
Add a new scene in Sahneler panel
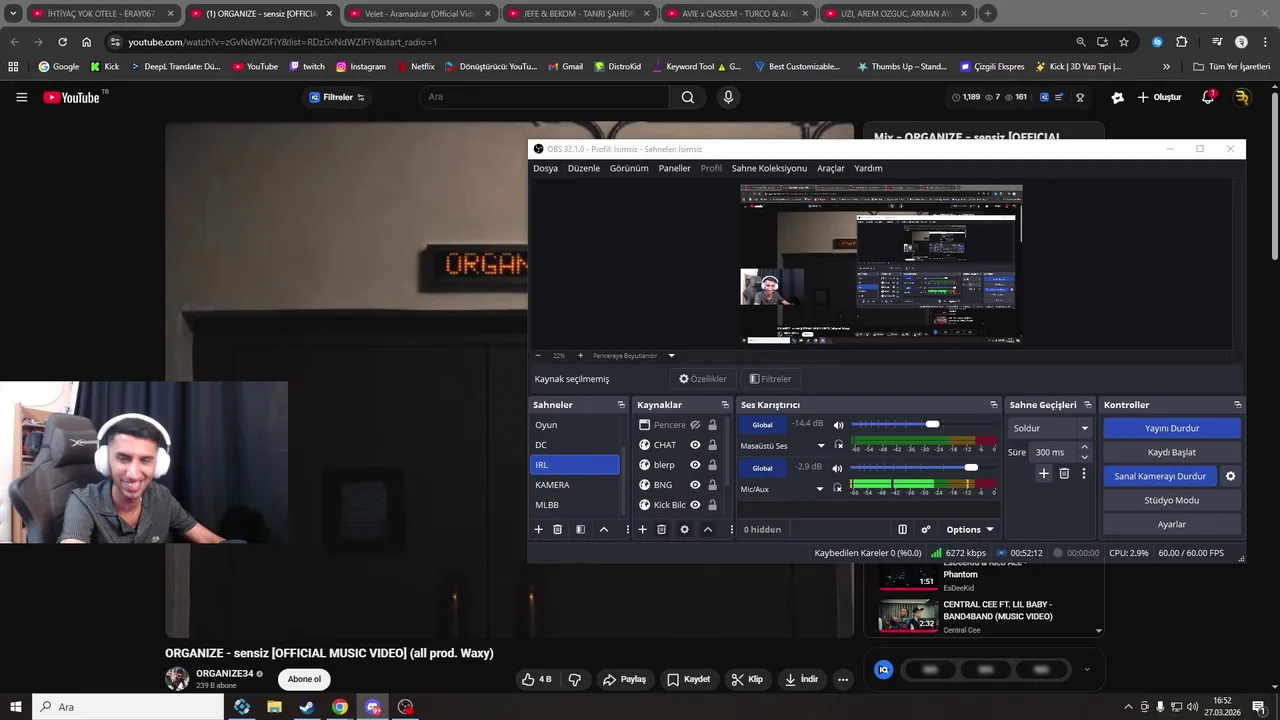point(538,529)
